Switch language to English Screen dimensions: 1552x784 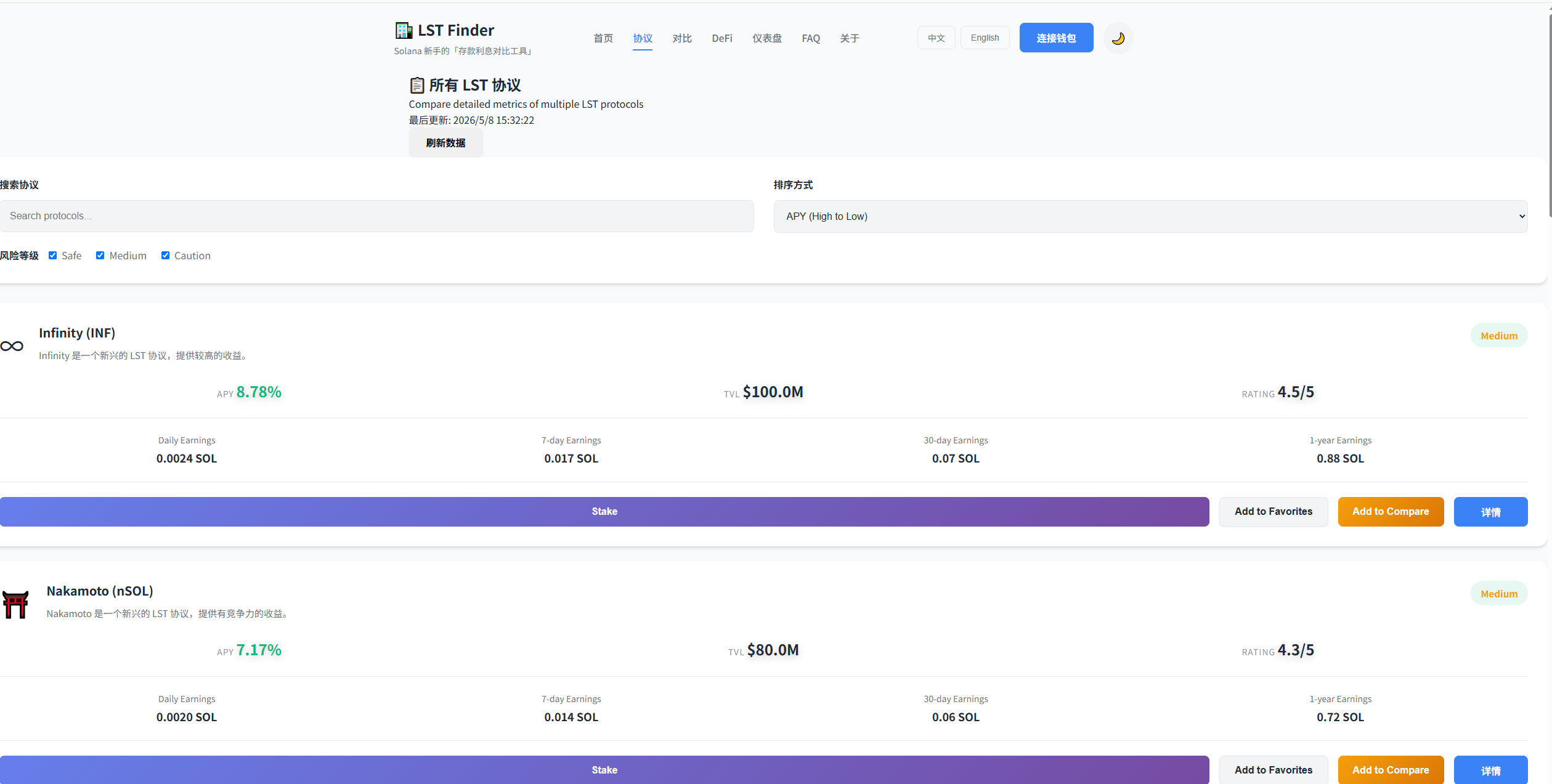(x=985, y=38)
